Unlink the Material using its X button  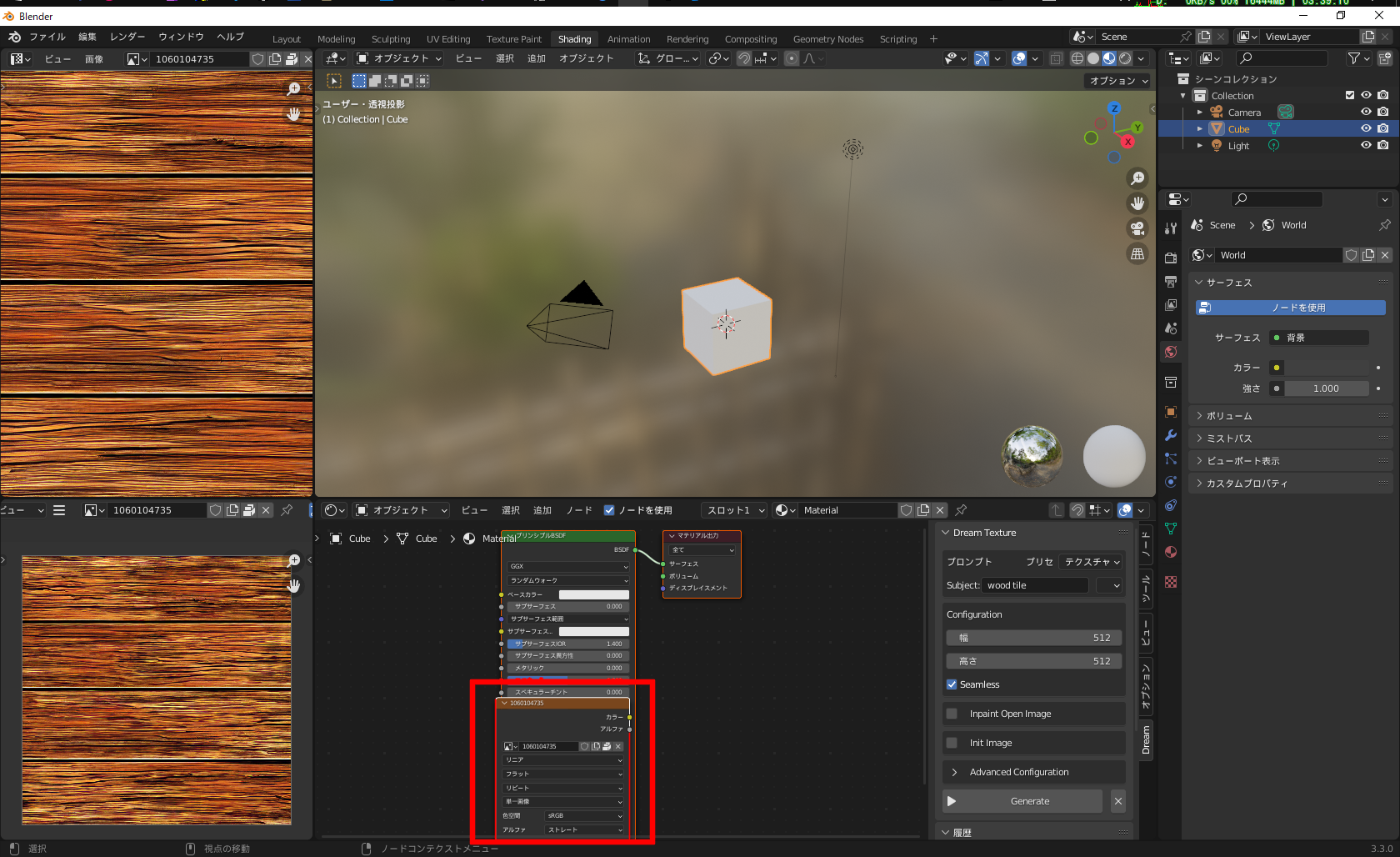[x=940, y=510]
